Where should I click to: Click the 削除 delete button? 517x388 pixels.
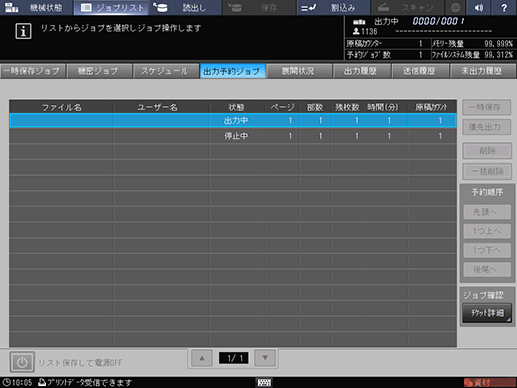[487, 151]
